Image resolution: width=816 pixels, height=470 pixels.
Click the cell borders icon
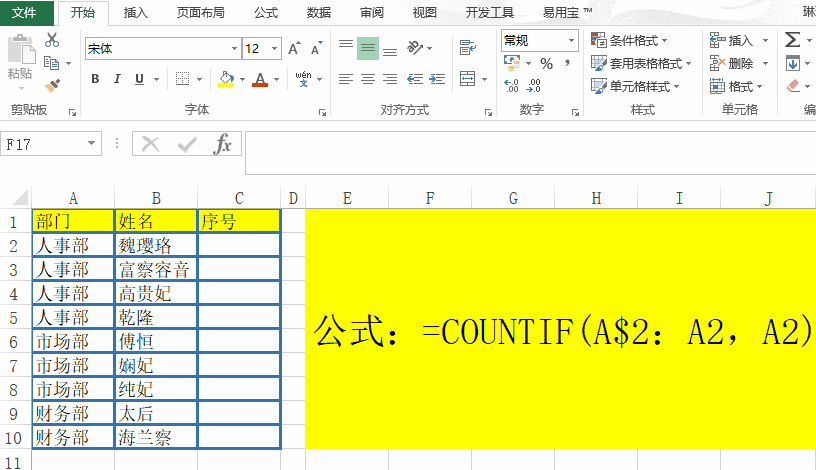click(182, 79)
